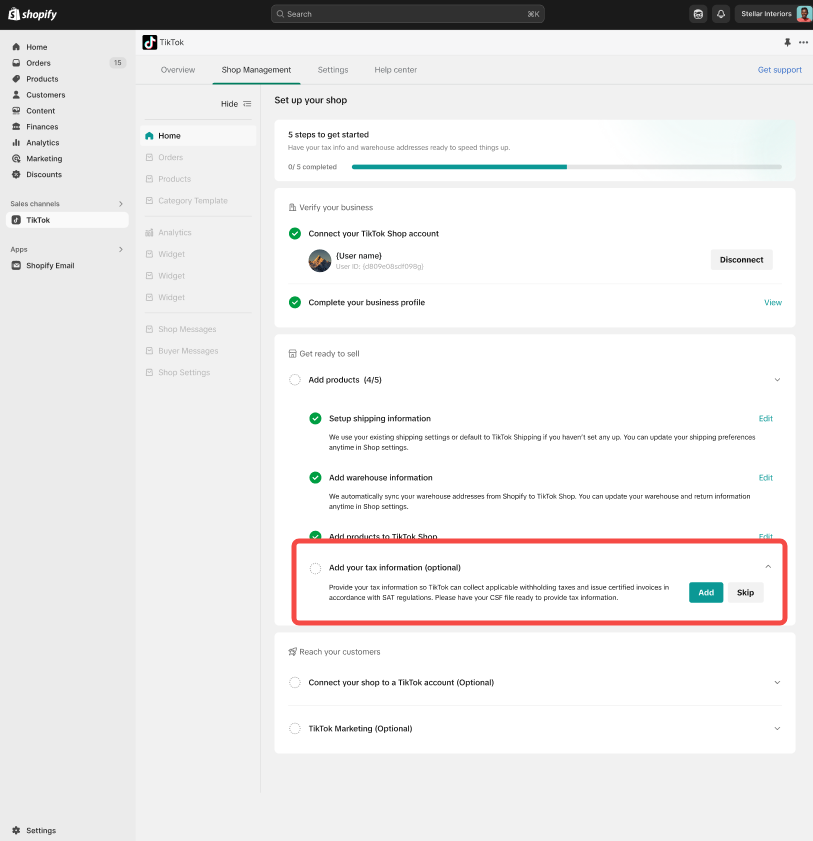813x841 pixels.
Task: Click the pin icon in TikTok header
Action: click(787, 42)
